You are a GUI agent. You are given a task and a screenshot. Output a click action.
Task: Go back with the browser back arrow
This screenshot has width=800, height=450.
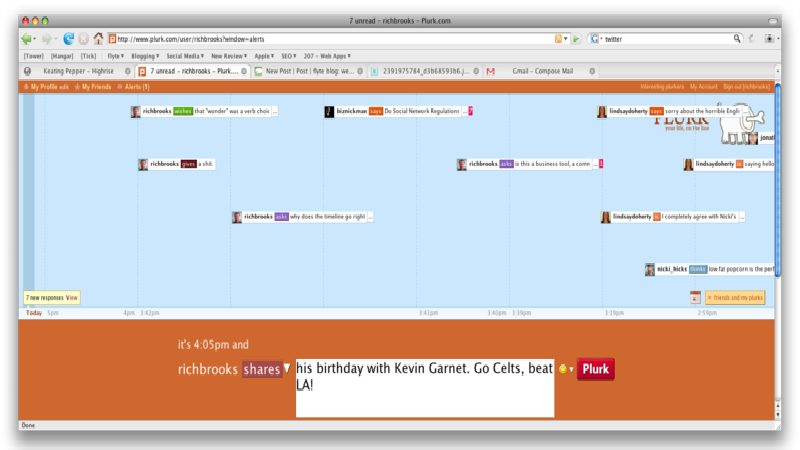point(26,39)
